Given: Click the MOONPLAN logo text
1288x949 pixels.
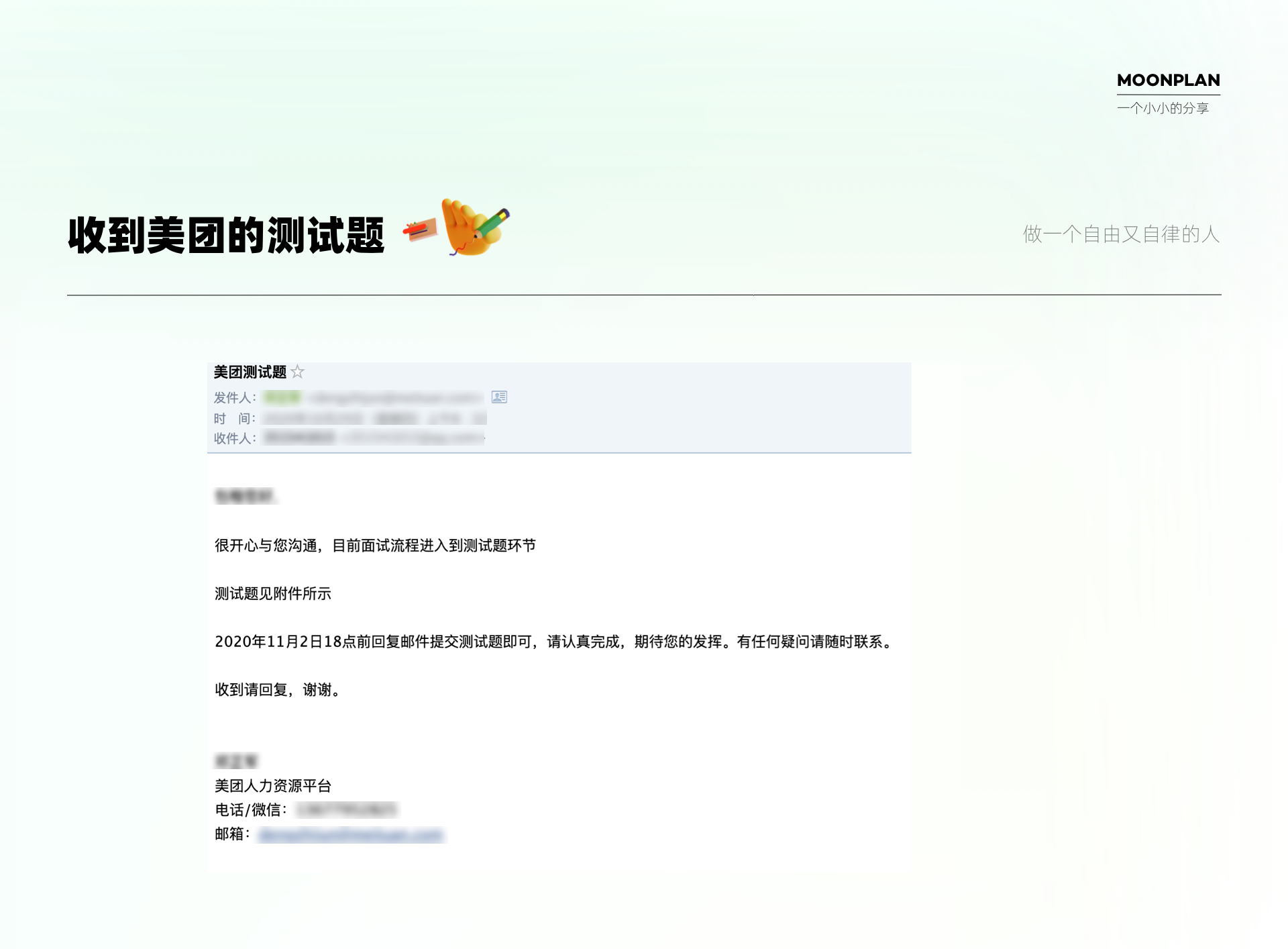Looking at the screenshot, I should click(1168, 80).
